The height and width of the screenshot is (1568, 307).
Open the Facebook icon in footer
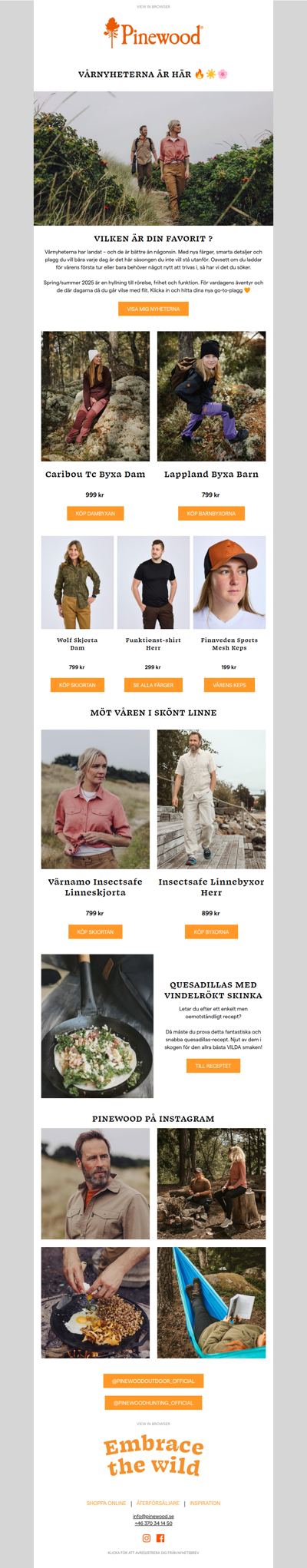pos(160,1537)
